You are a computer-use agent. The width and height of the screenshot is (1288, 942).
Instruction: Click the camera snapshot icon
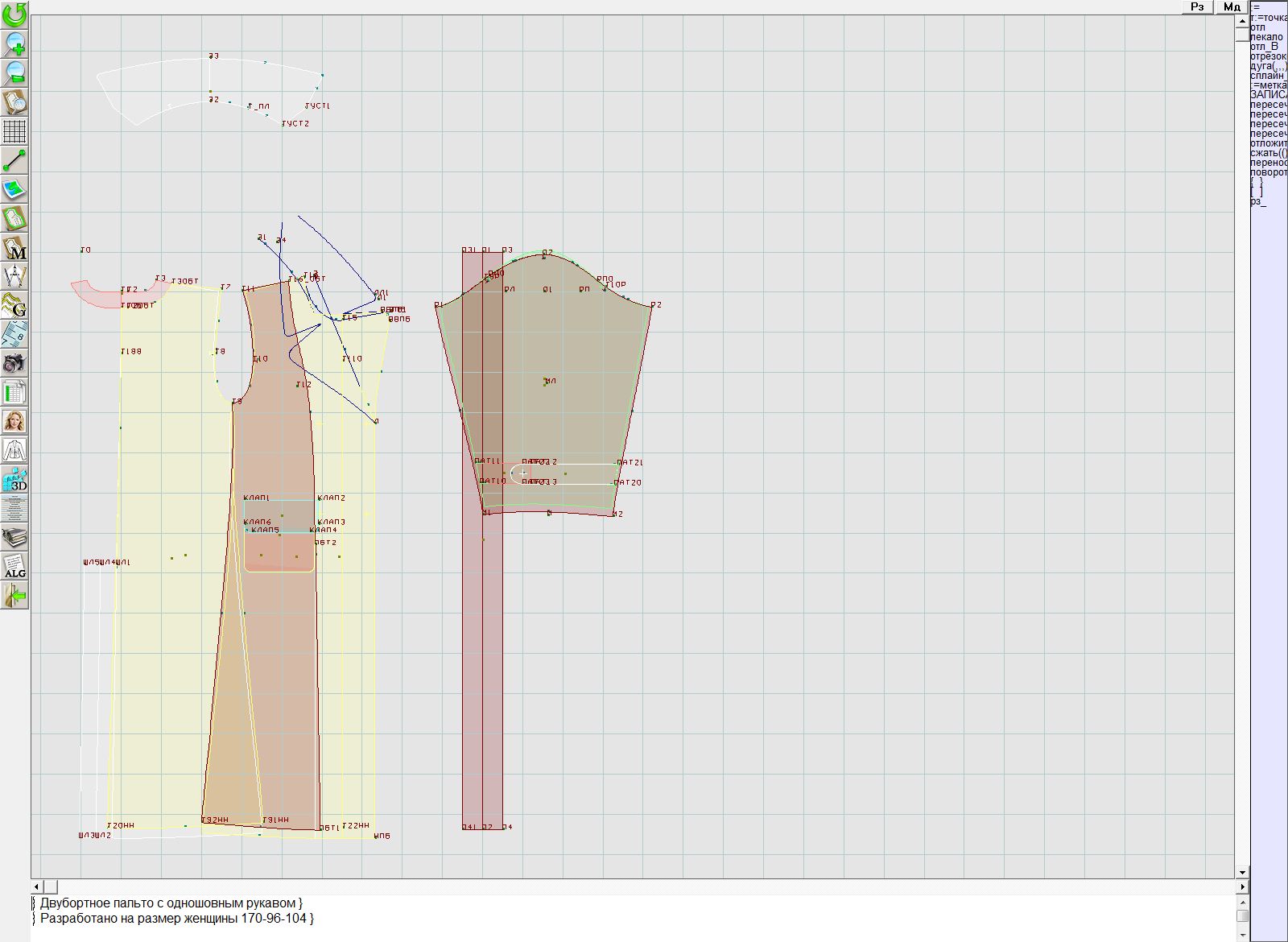[14, 363]
